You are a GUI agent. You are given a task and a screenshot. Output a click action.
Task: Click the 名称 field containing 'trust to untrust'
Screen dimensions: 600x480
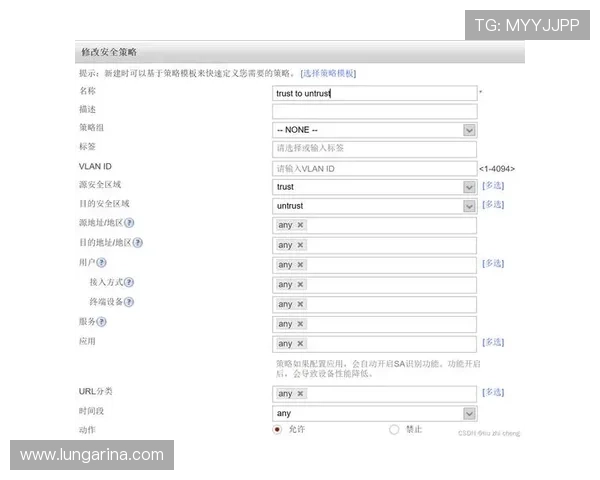(x=375, y=93)
